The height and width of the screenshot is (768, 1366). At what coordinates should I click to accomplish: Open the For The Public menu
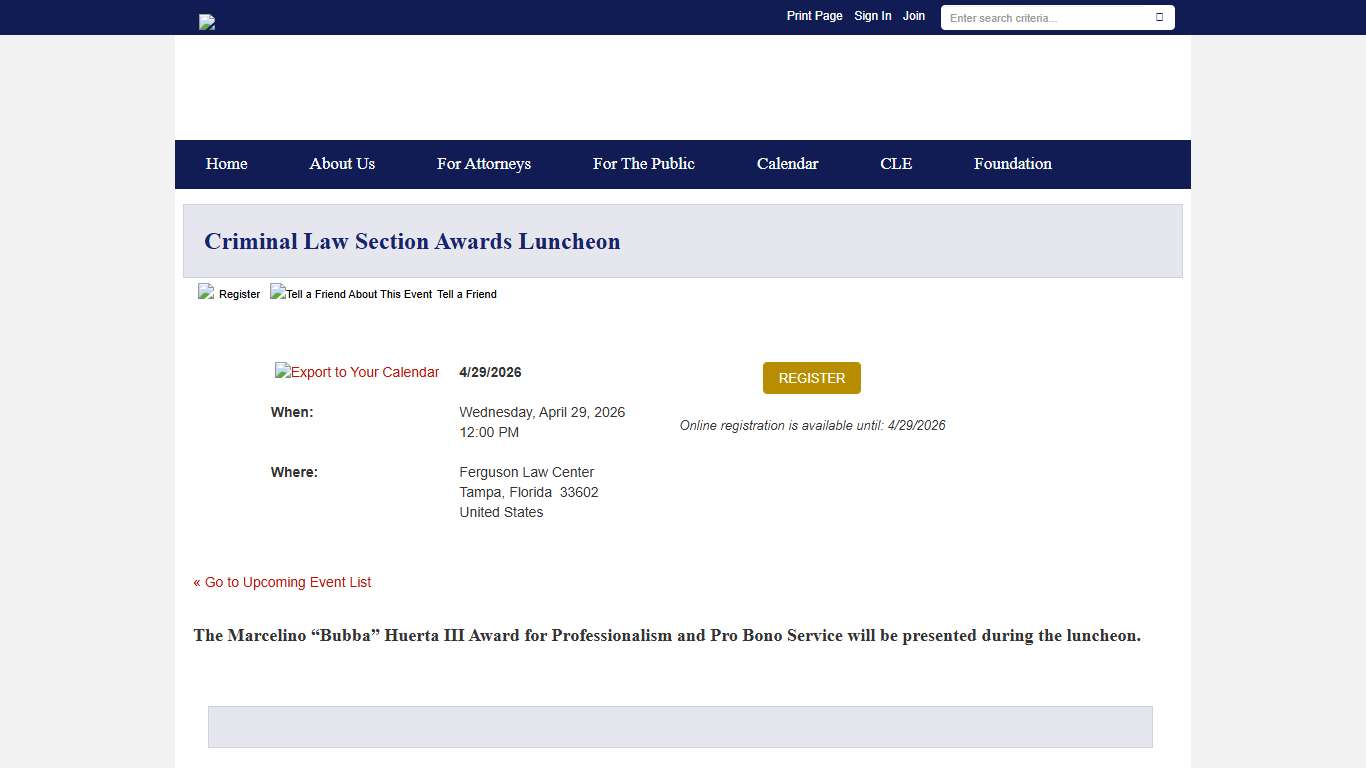(x=643, y=164)
